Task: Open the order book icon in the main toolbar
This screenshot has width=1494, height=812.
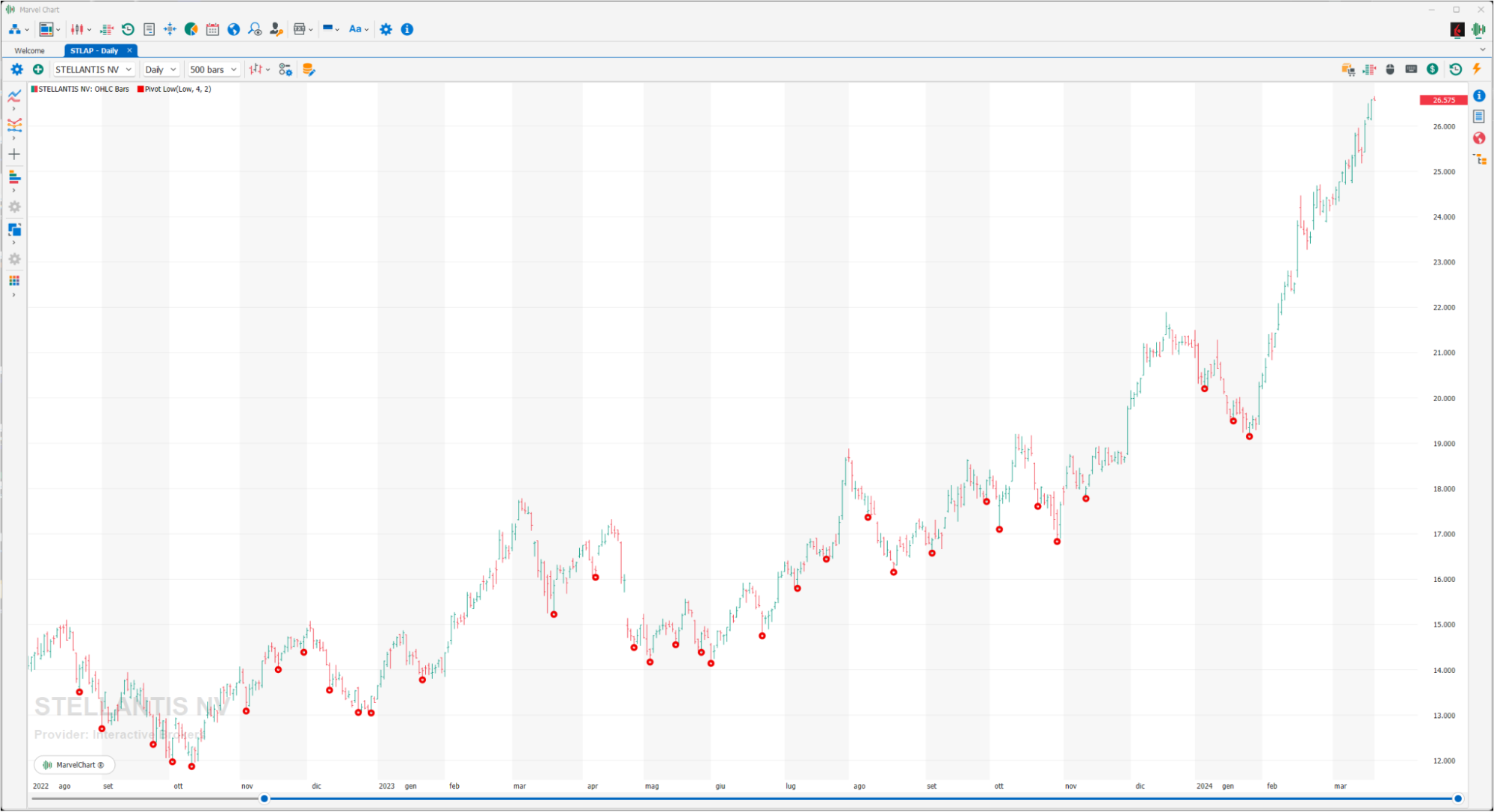Action: 107,29
